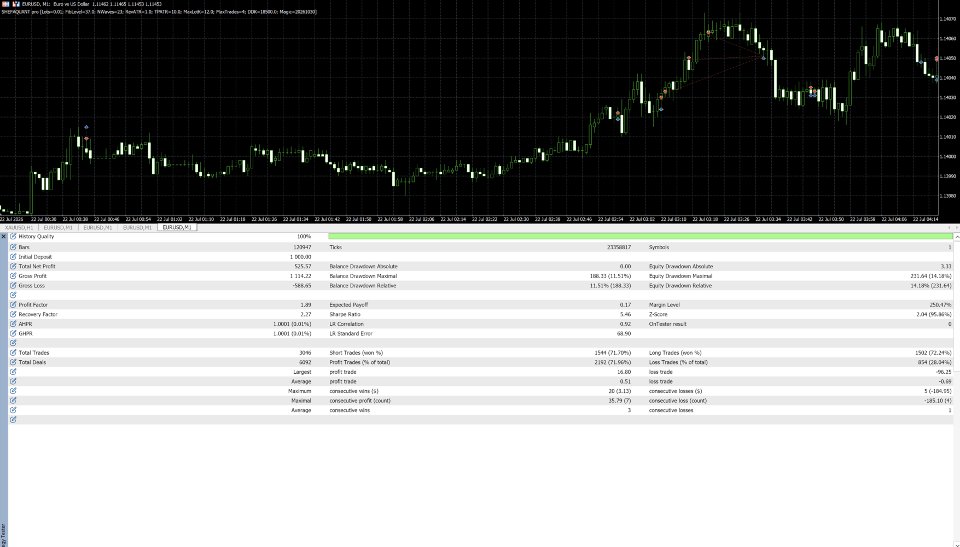Click the Total Net Profit value 525.57

coord(303,266)
